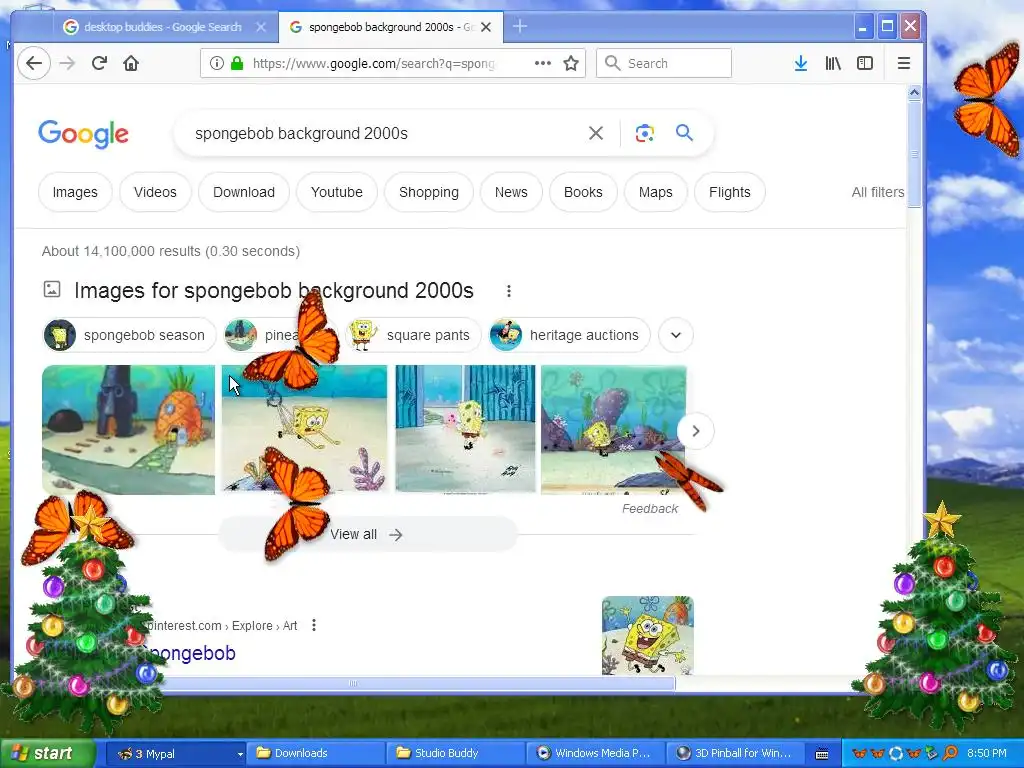The image size is (1024, 768).
Task: Open more options beside Images heading
Action: [509, 291]
